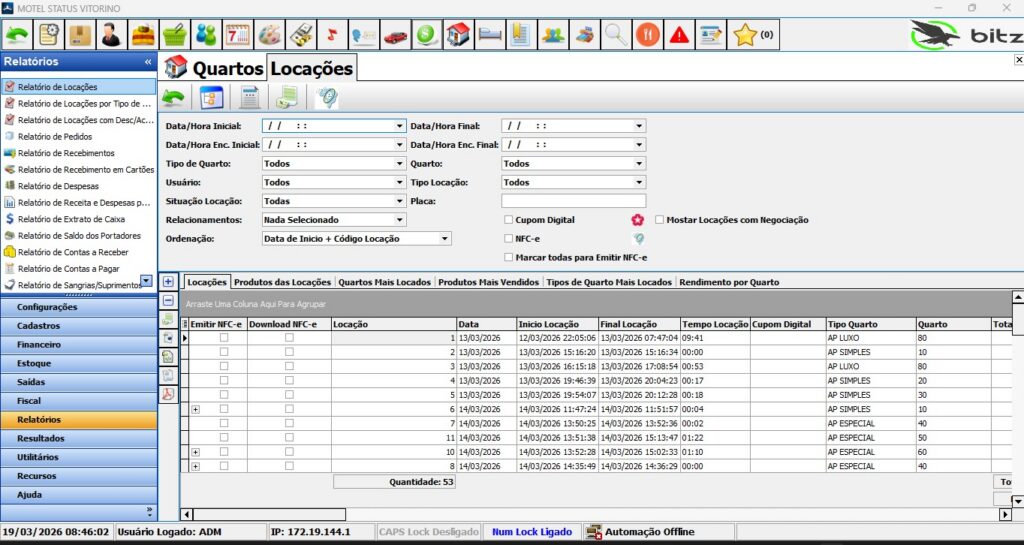Switch to Produtos Mais Vendidos tab
The image size is (1024, 545).
coord(489,282)
